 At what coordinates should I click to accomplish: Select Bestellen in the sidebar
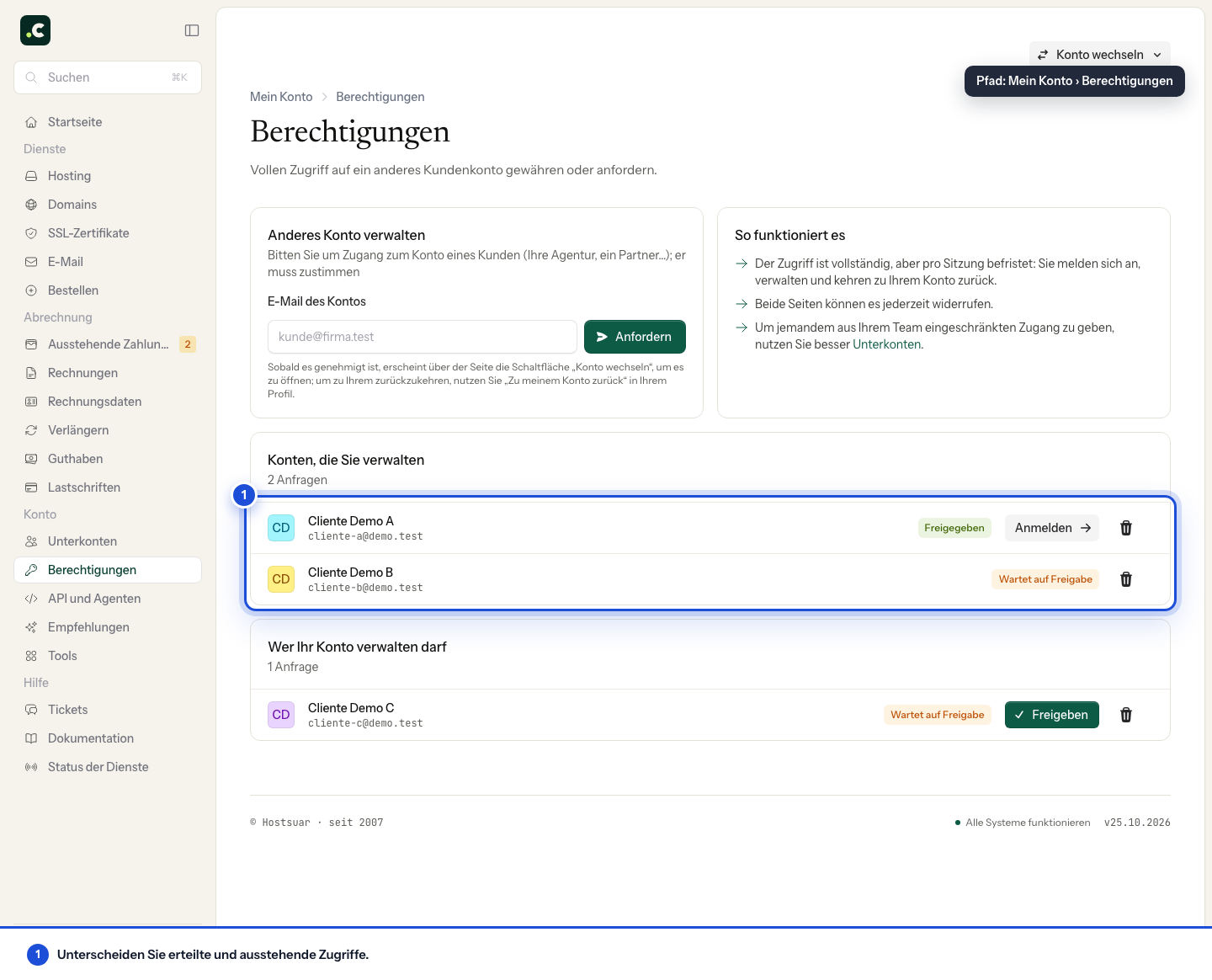(x=108, y=290)
